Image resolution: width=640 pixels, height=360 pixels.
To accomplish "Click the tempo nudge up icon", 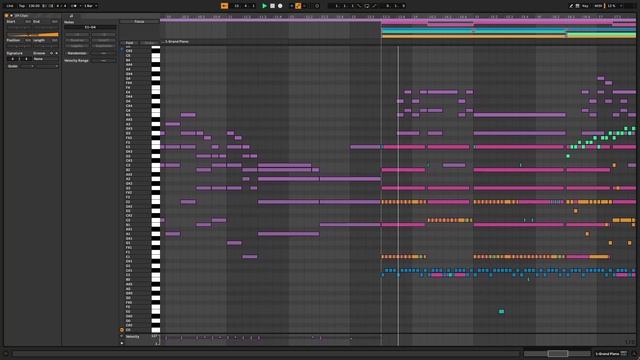I will coord(51,6).
